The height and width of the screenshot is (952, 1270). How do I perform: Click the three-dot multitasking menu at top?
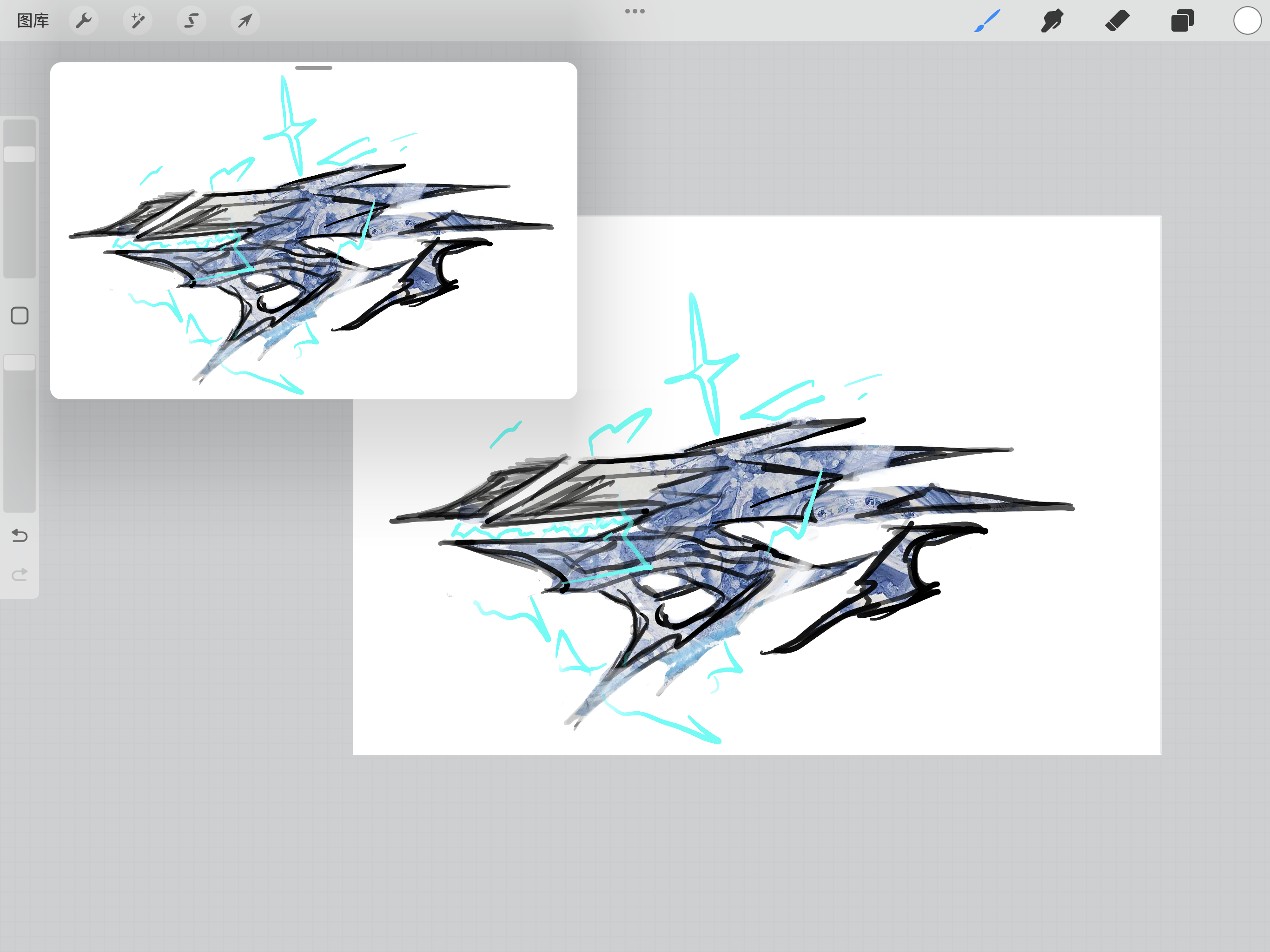tap(635, 11)
